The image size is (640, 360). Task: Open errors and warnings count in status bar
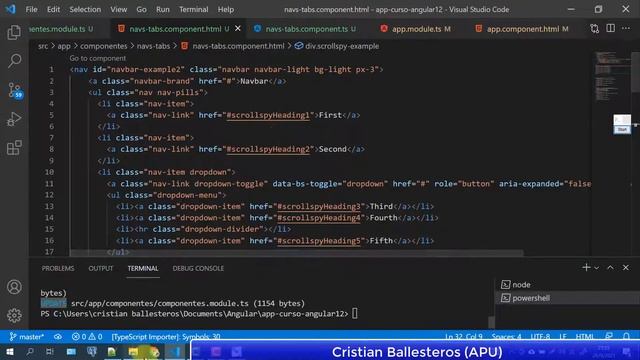click(87, 337)
